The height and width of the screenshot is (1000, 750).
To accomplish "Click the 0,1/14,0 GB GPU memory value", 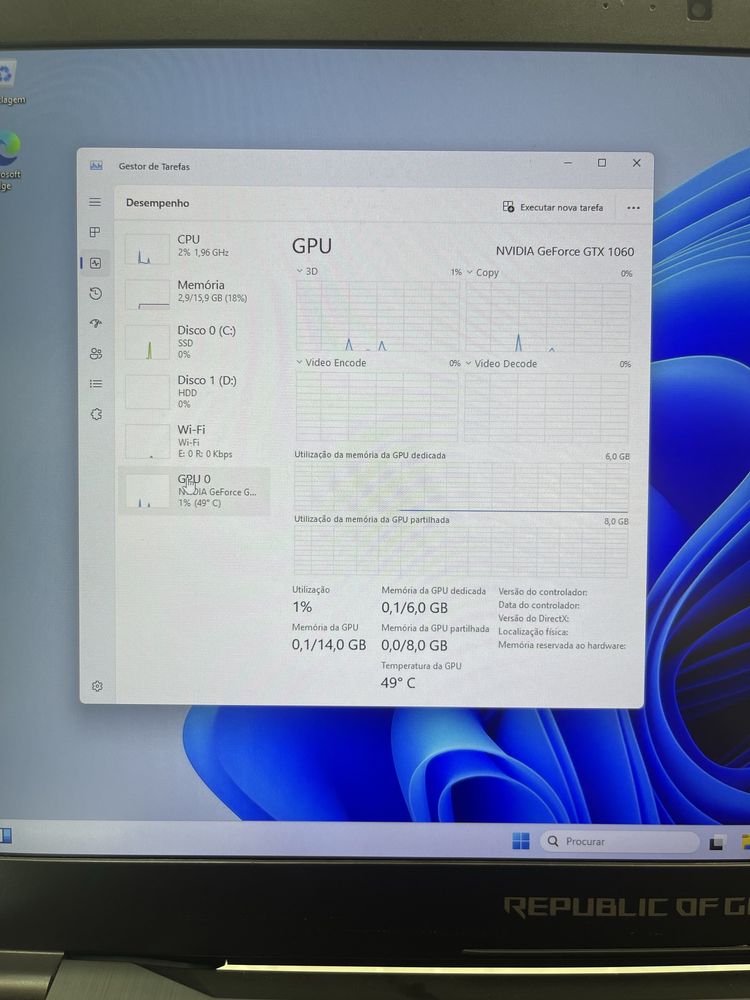I will coord(329,645).
